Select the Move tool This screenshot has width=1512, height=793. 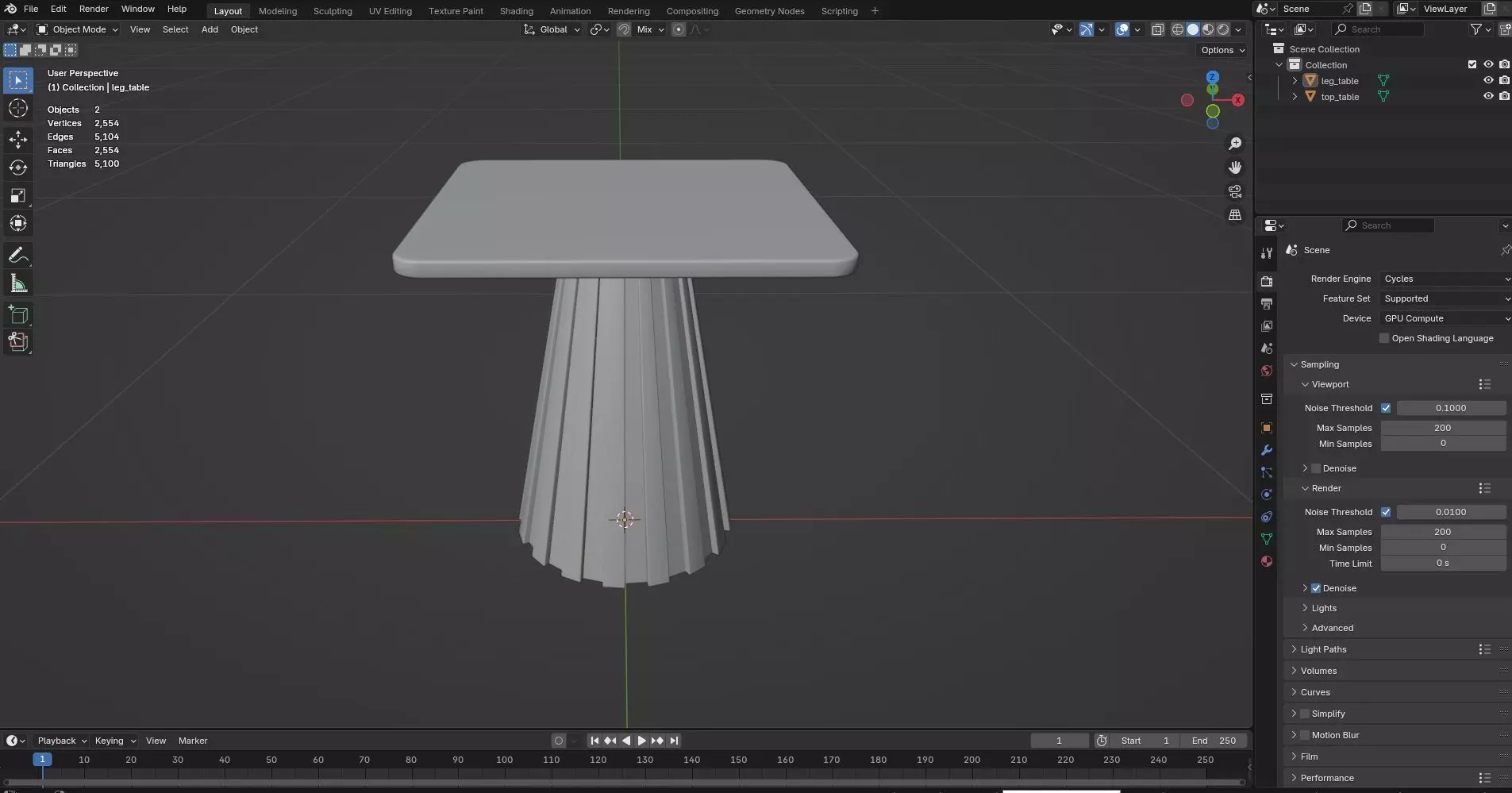click(18, 141)
